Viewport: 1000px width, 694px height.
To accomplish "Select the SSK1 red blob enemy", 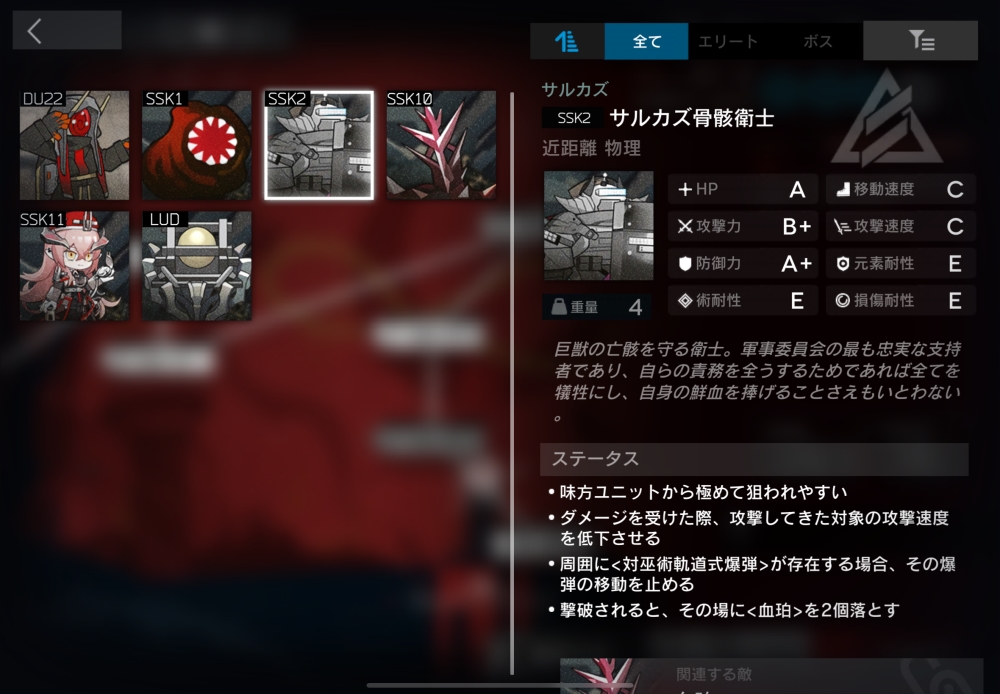I will (x=196, y=145).
